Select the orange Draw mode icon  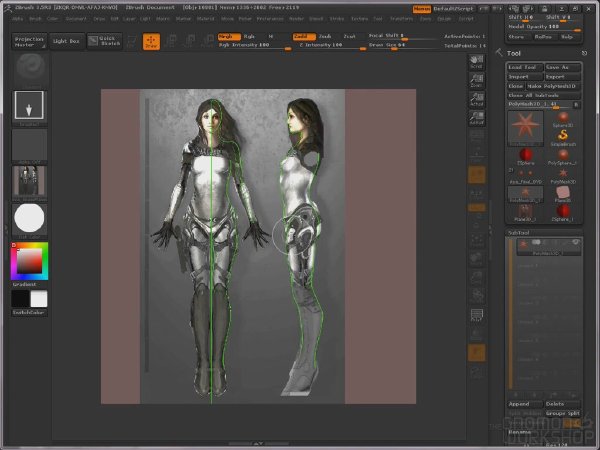(152, 42)
